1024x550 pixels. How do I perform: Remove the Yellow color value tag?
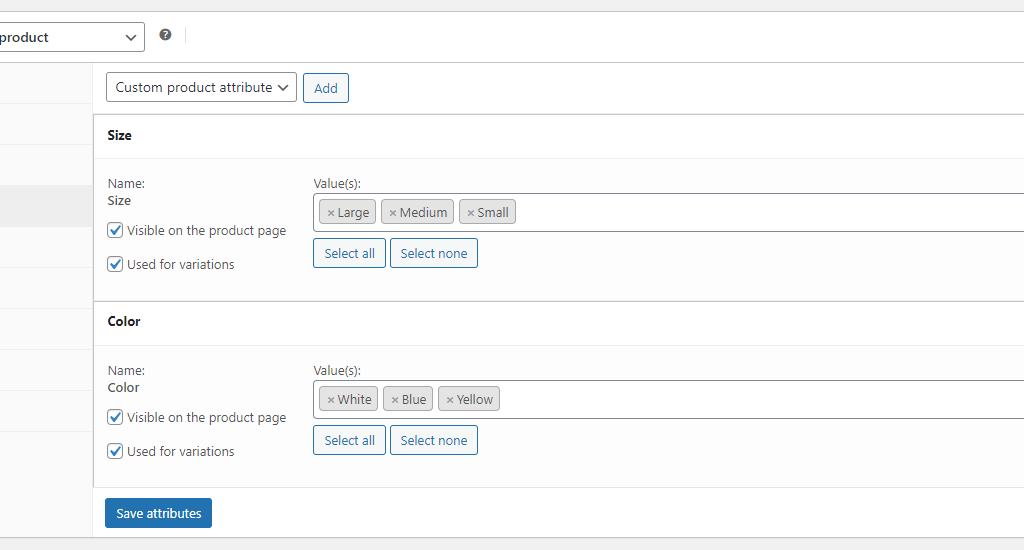click(x=449, y=400)
